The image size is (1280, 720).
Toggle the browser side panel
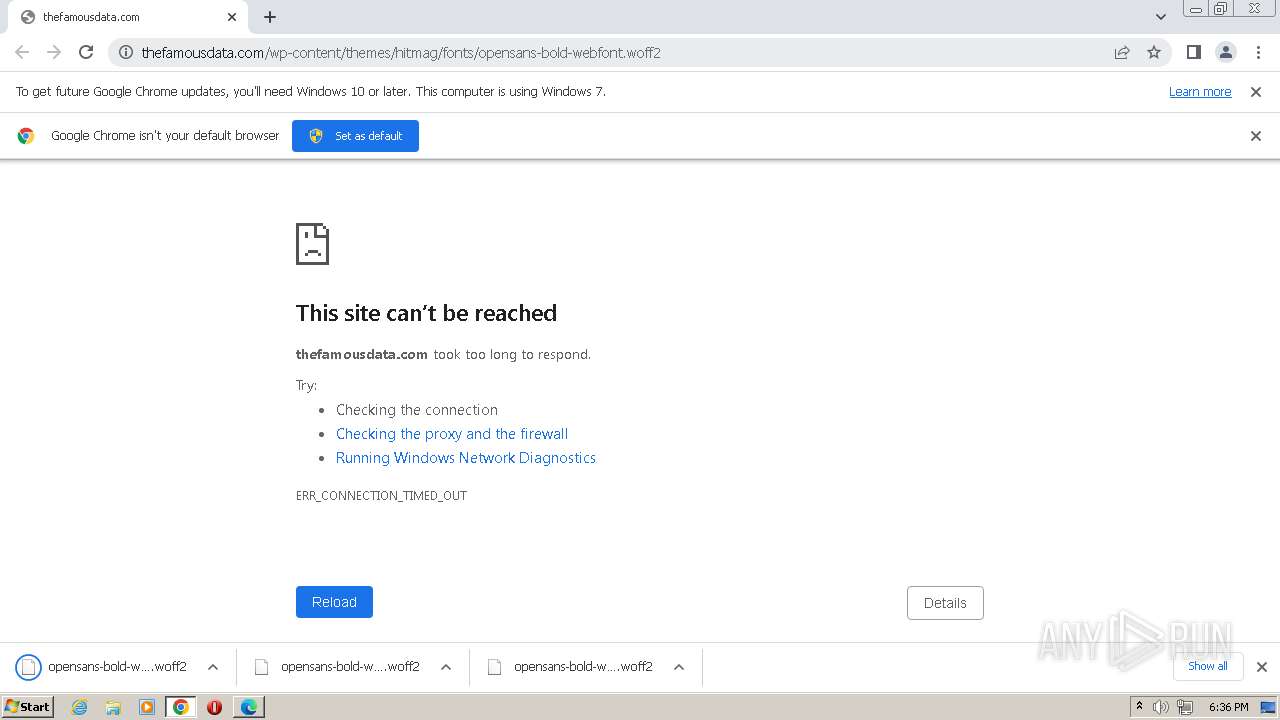click(x=1193, y=52)
